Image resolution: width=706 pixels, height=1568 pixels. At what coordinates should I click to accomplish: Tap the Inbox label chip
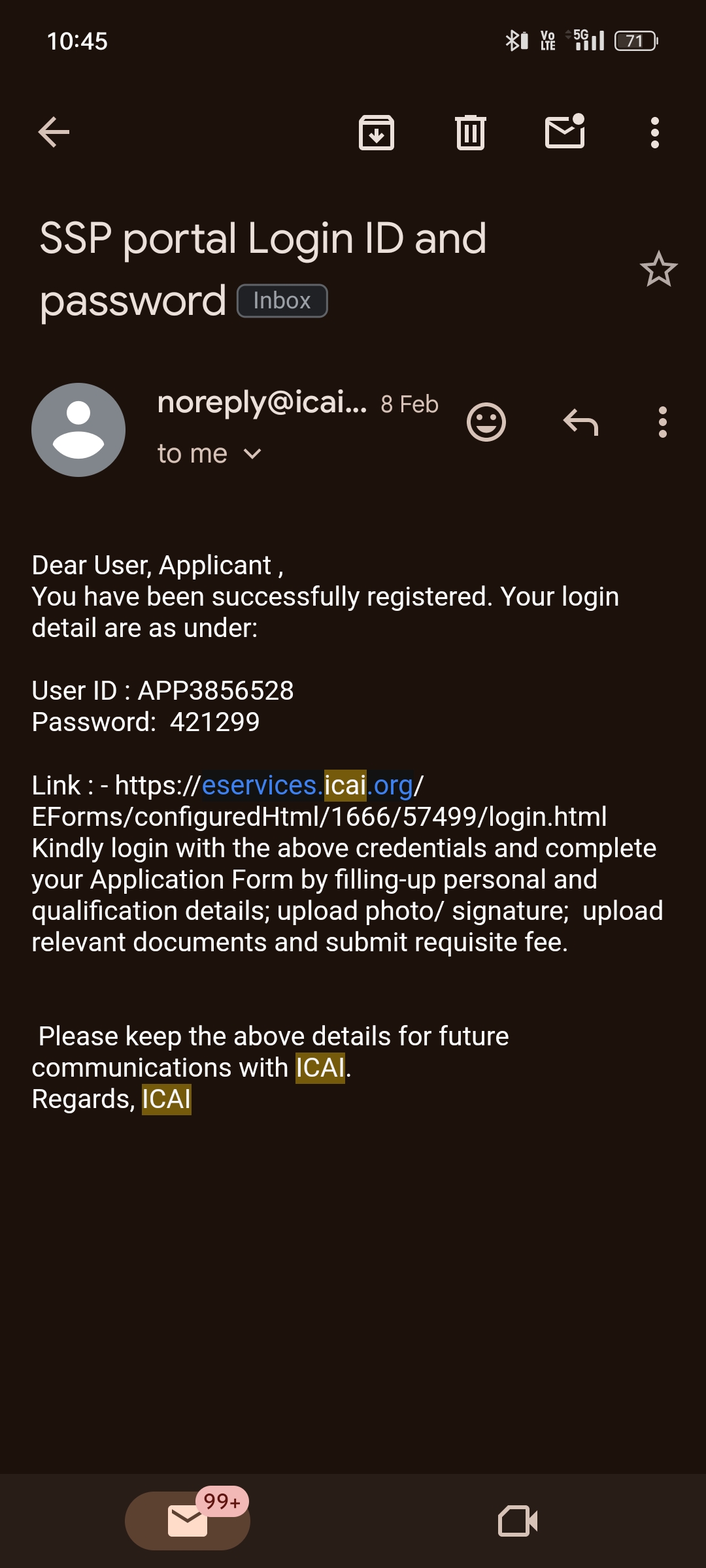click(282, 301)
